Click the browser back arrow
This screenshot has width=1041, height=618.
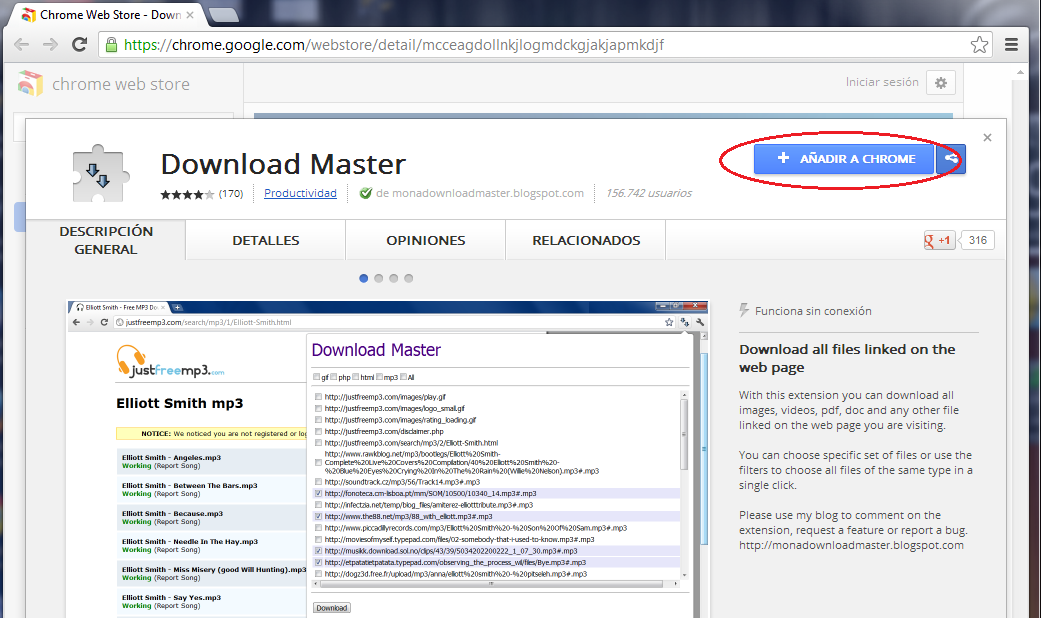point(22,45)
